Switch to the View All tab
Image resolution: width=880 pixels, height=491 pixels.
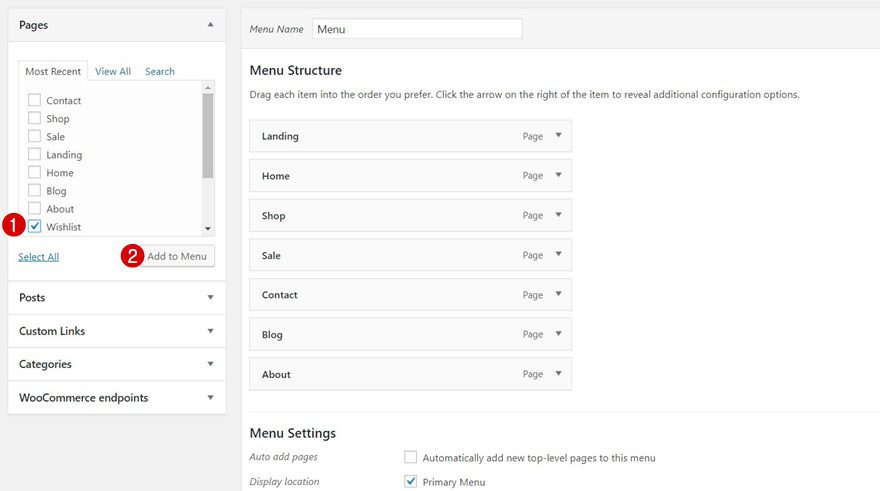[113, 72]
